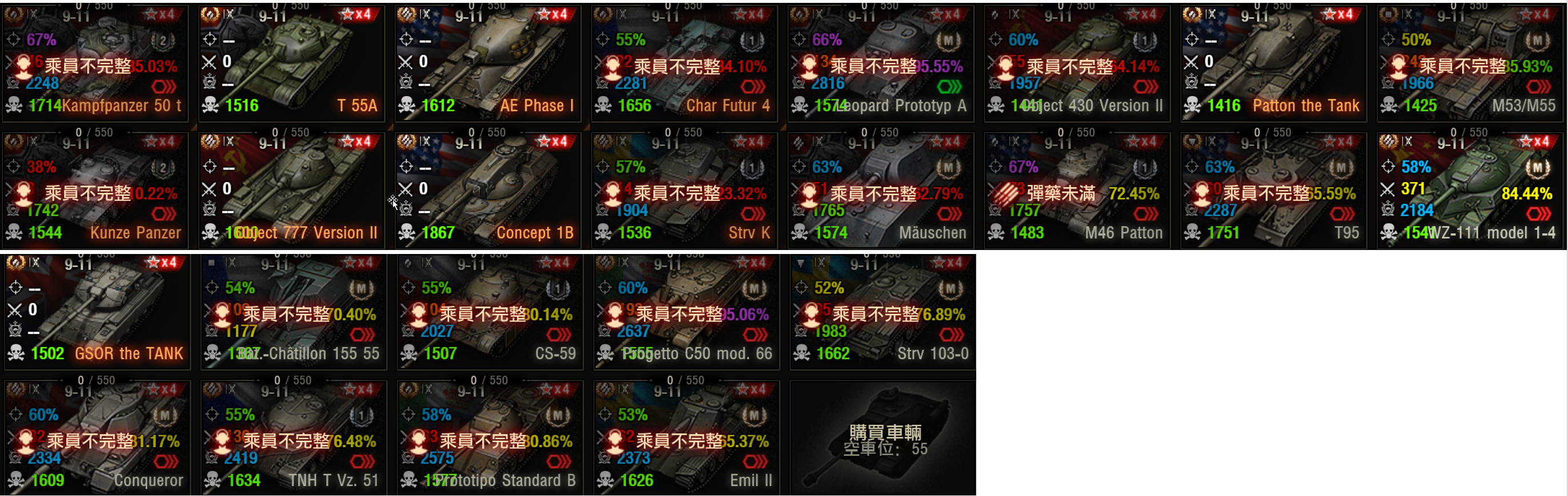1568x496 pixels.
Task: Select the Conqueror tank tile
Action: pyautogui.click(x=97, y=438)
